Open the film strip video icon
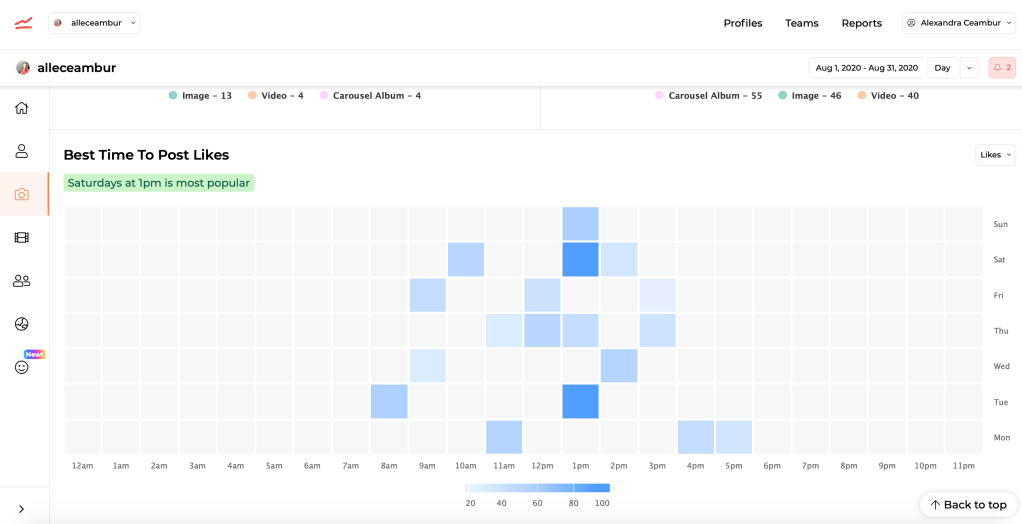Image resolution: width=1022 pixels, height=524 pixels. pyautogui.click(x=21, y=237)
